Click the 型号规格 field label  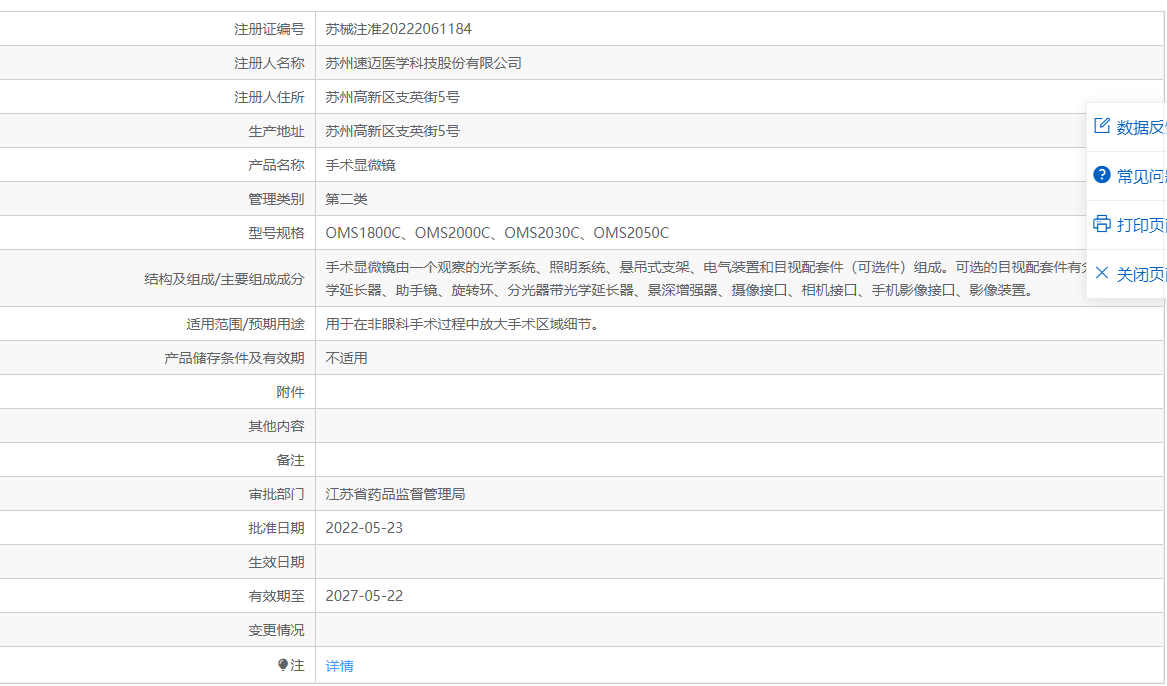(x=276, y=233)
